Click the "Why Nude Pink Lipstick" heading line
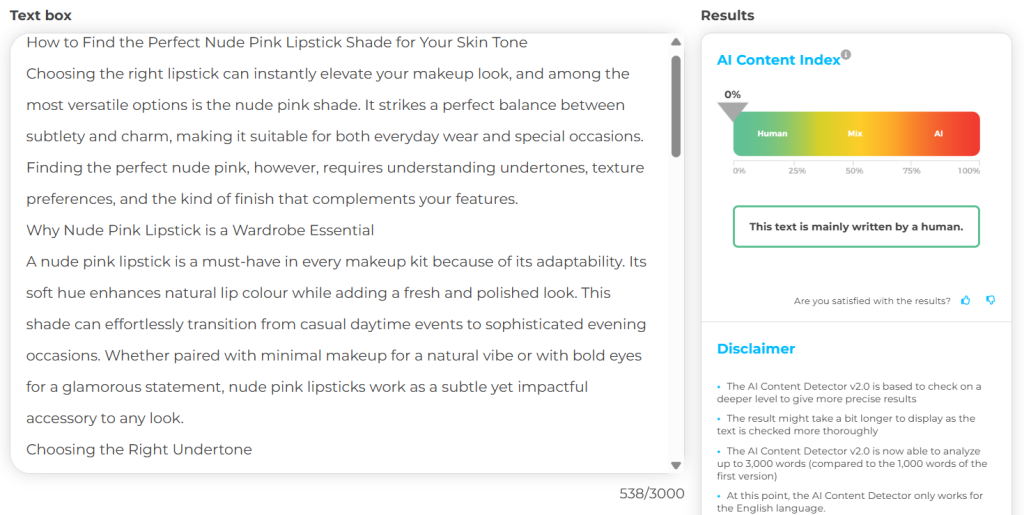 pos(200,230)
